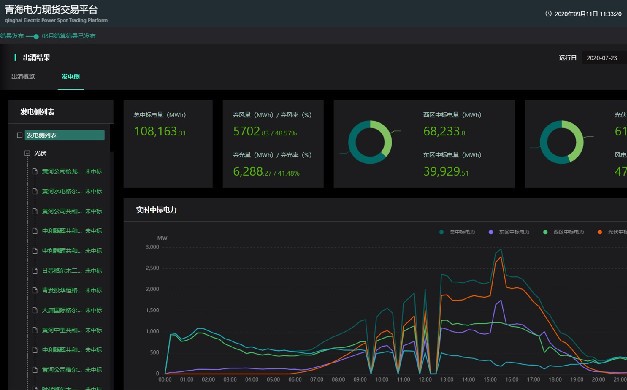
Task: Click the 108,163 total awarded energy value
Action: click(x=160, y=131)
